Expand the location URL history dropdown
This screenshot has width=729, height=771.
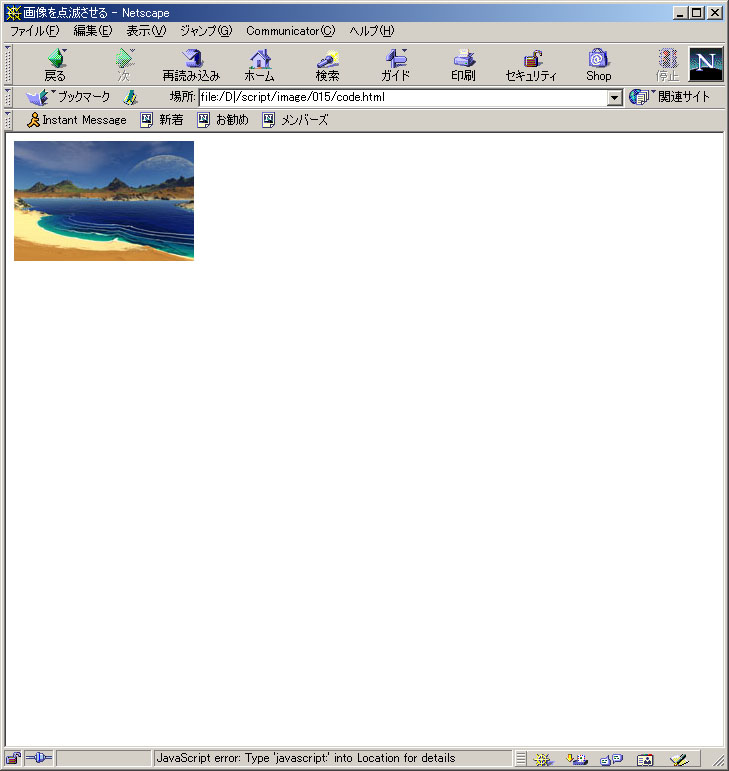tap(615, 98)
